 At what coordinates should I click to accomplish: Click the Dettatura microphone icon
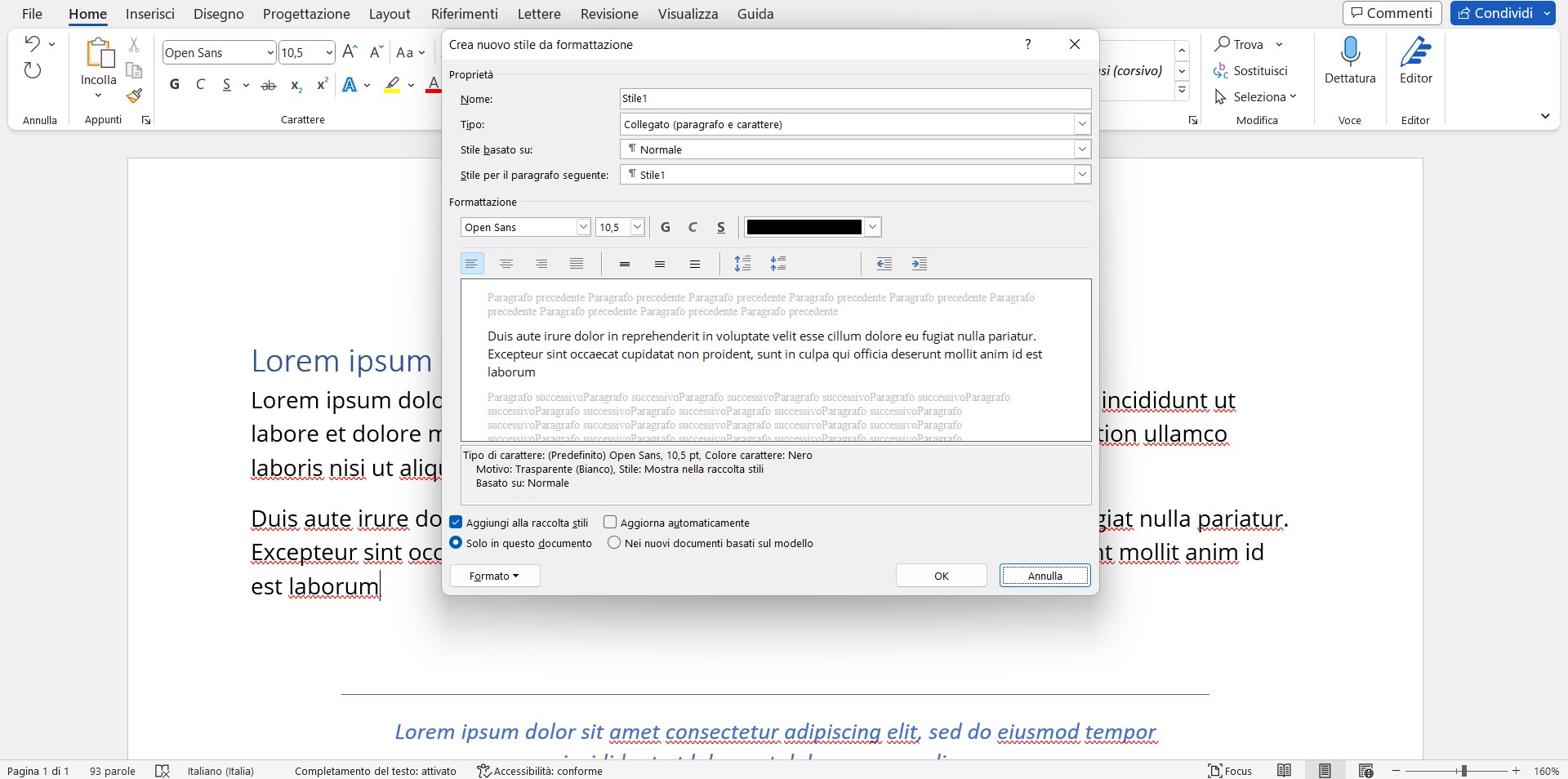[x=1350, y=53]
